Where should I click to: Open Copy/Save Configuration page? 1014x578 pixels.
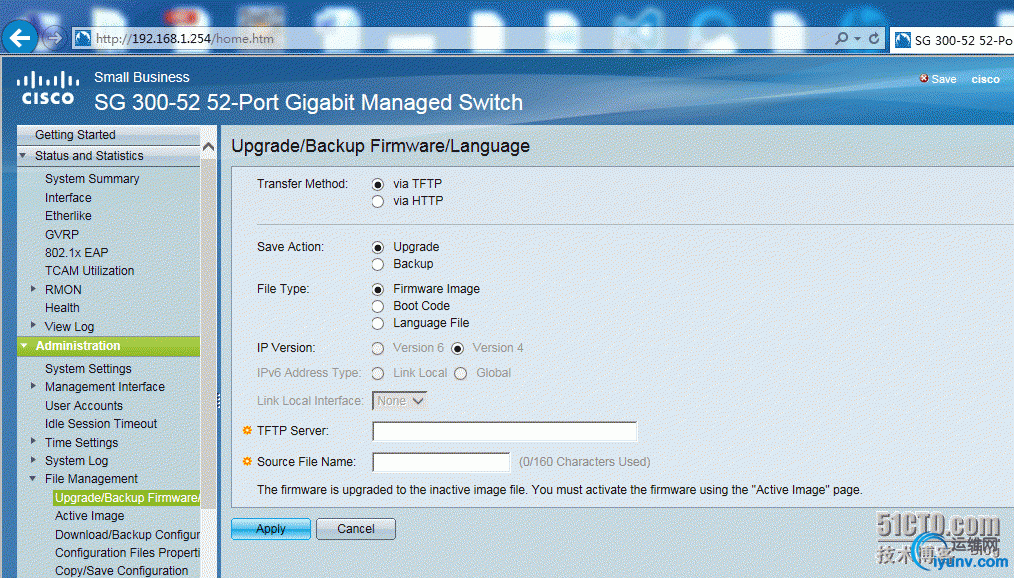(122, 571)
